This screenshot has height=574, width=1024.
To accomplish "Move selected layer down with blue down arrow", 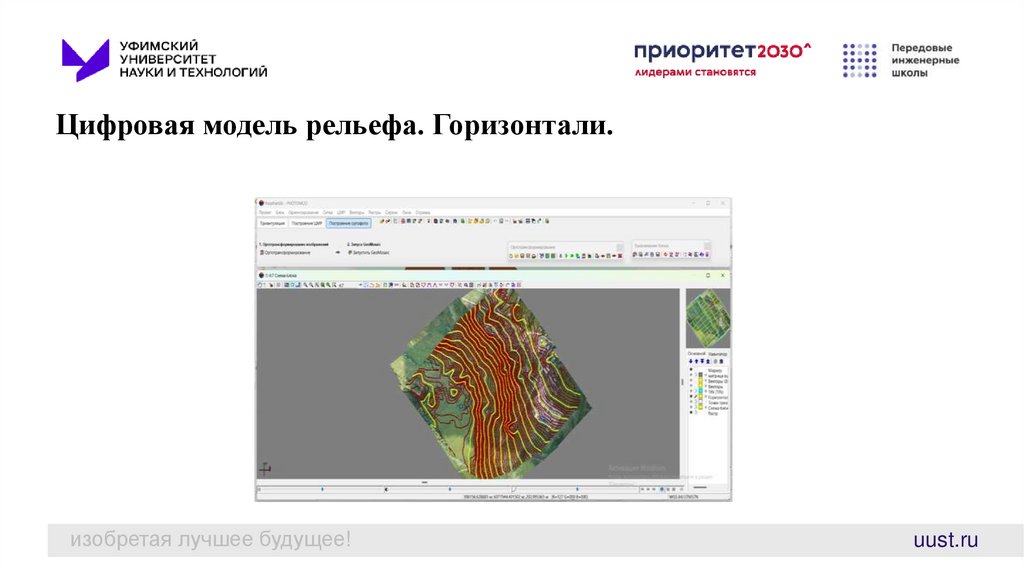I will click(690, 361).
